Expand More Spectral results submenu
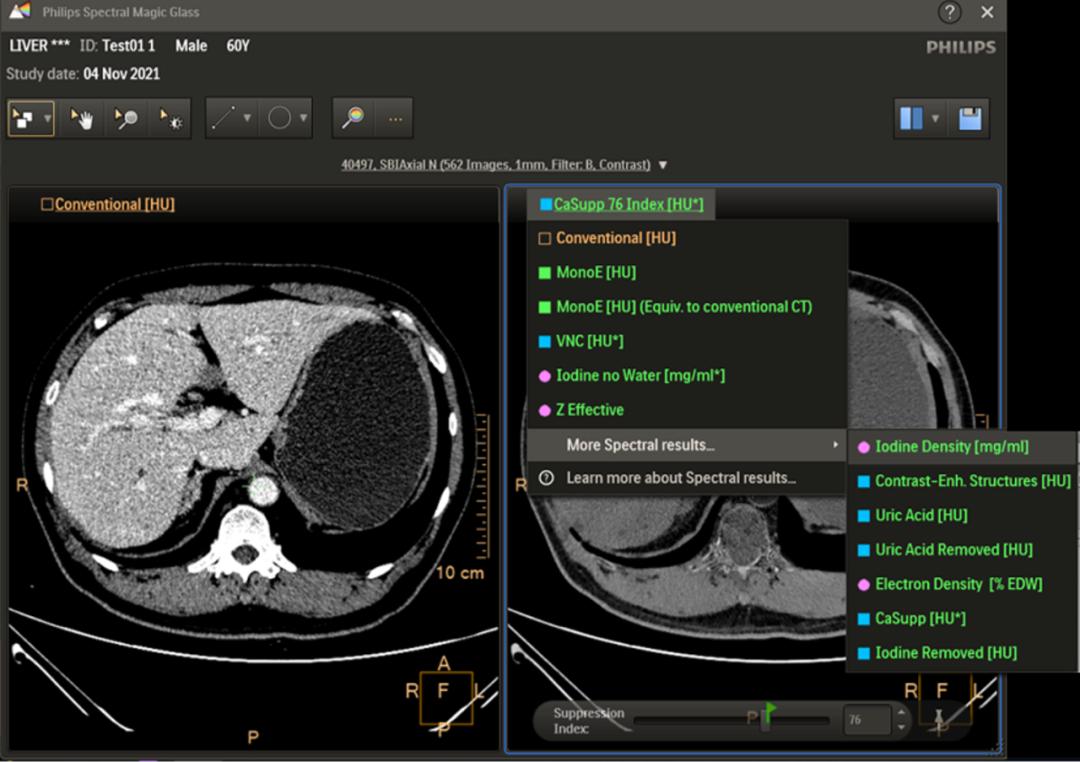The width and height of the screenshot is (1080, 762). click(640, 445)
